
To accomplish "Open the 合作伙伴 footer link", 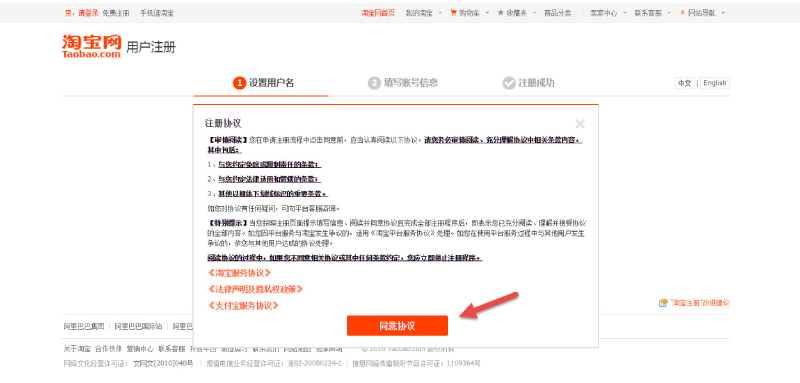I will (109, 349).
